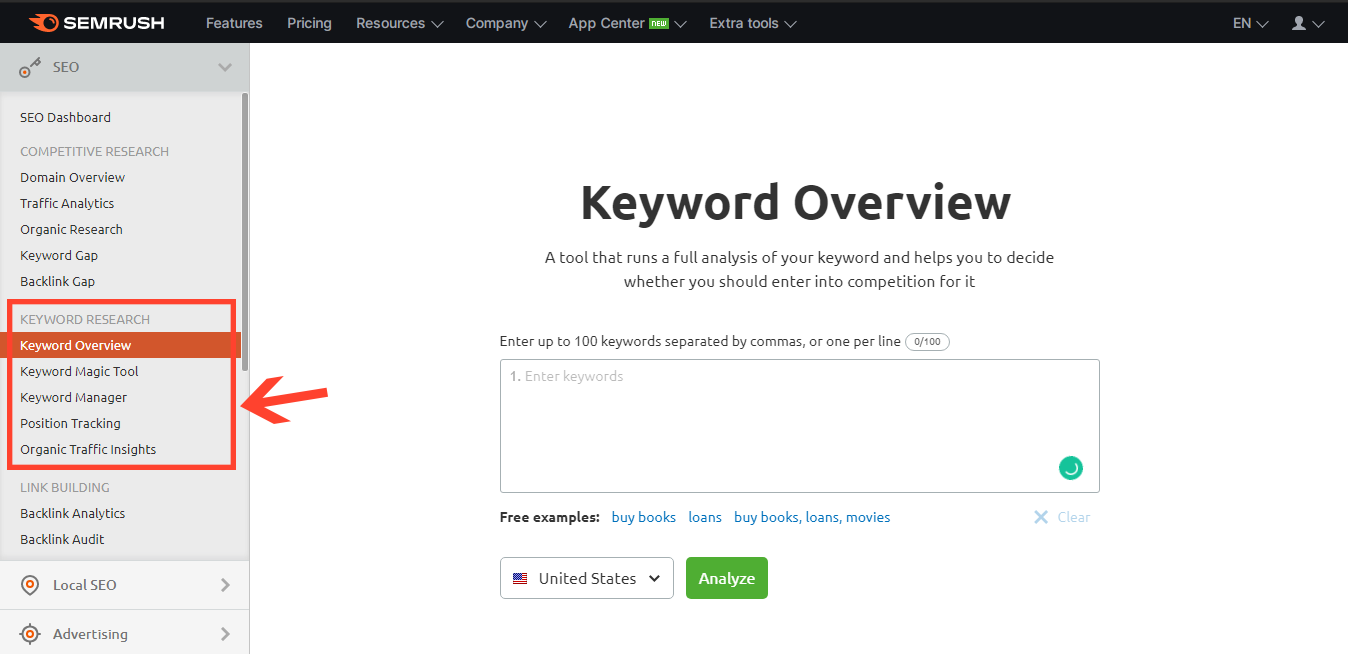Go to the Pricing page

pyautogui.click(x=309, y=23)
